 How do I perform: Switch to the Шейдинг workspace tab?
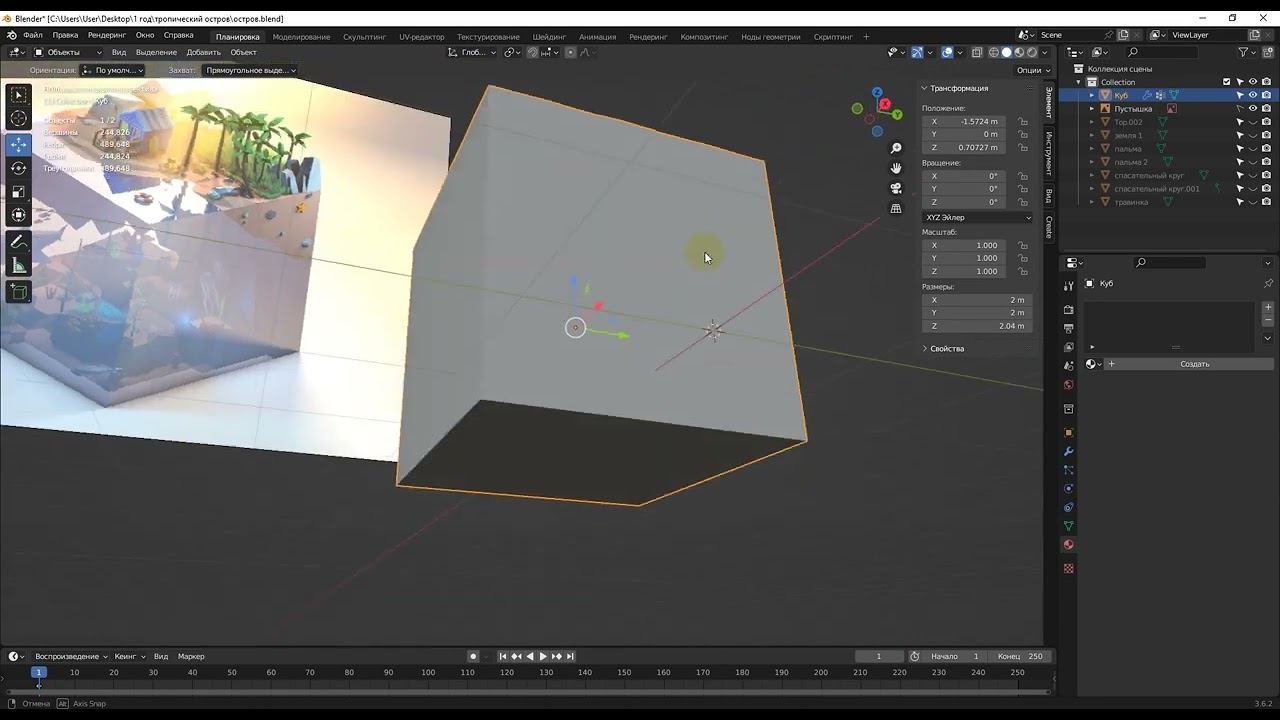click(549, 37)
